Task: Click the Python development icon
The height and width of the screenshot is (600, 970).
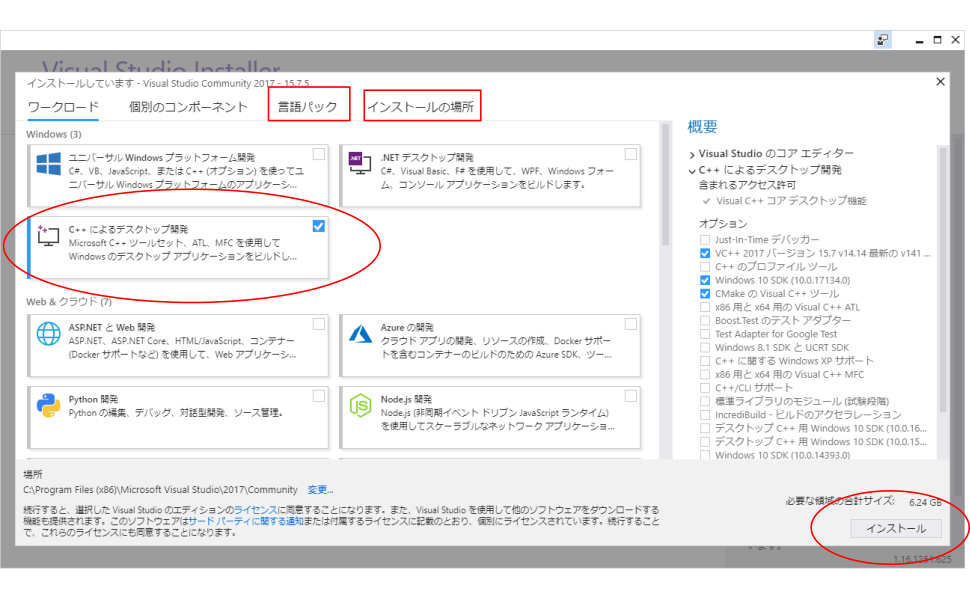Action: pos(48,405)
